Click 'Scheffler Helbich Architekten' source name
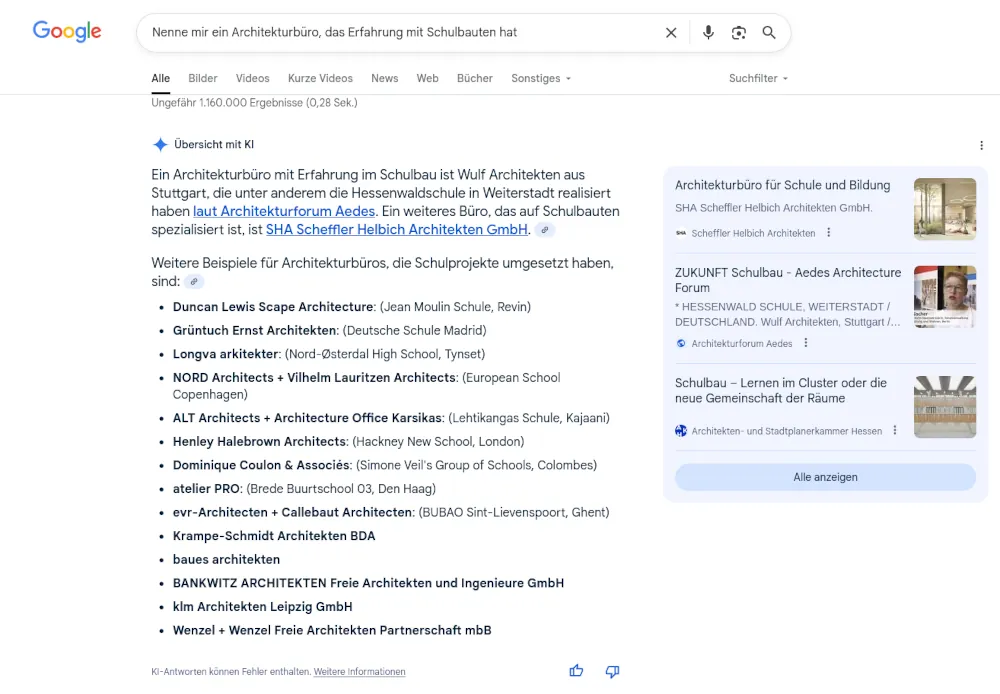The width and height of the screenshot is (1000, 694). coord(753,233)
